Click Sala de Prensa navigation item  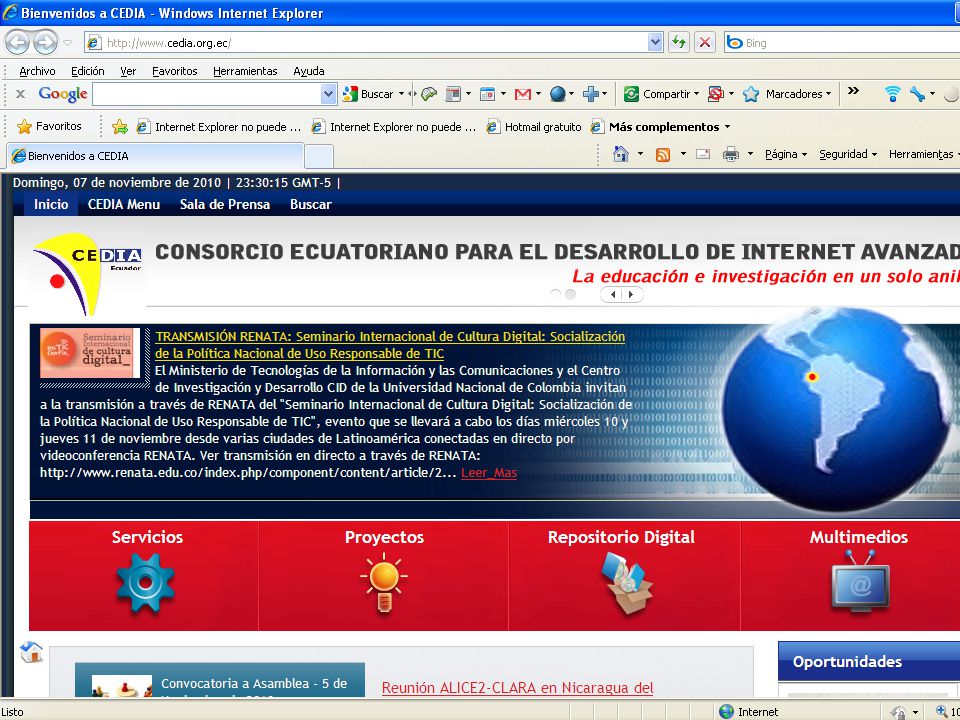coord(225,204)
